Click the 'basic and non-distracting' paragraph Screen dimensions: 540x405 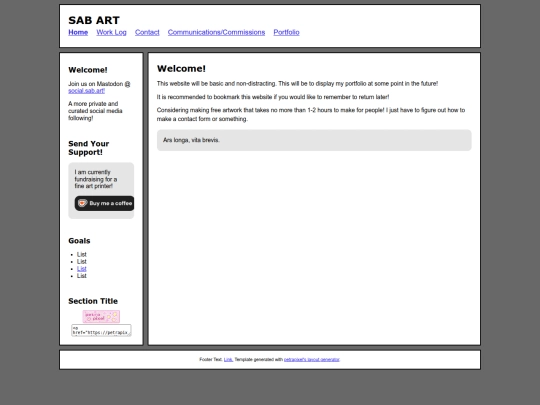click(297, 84)
